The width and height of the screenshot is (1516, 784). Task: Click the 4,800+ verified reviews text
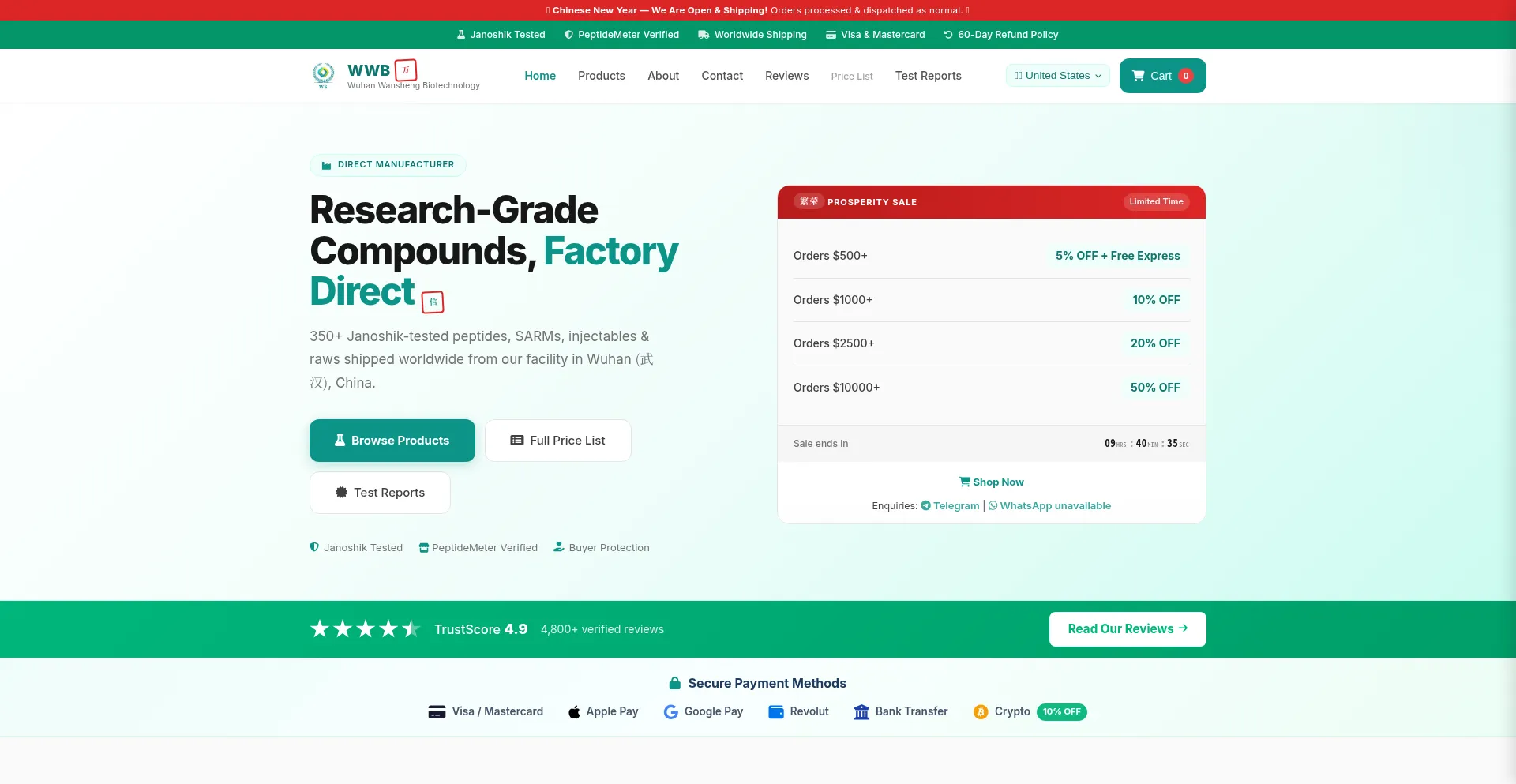[x=602, y=629]
